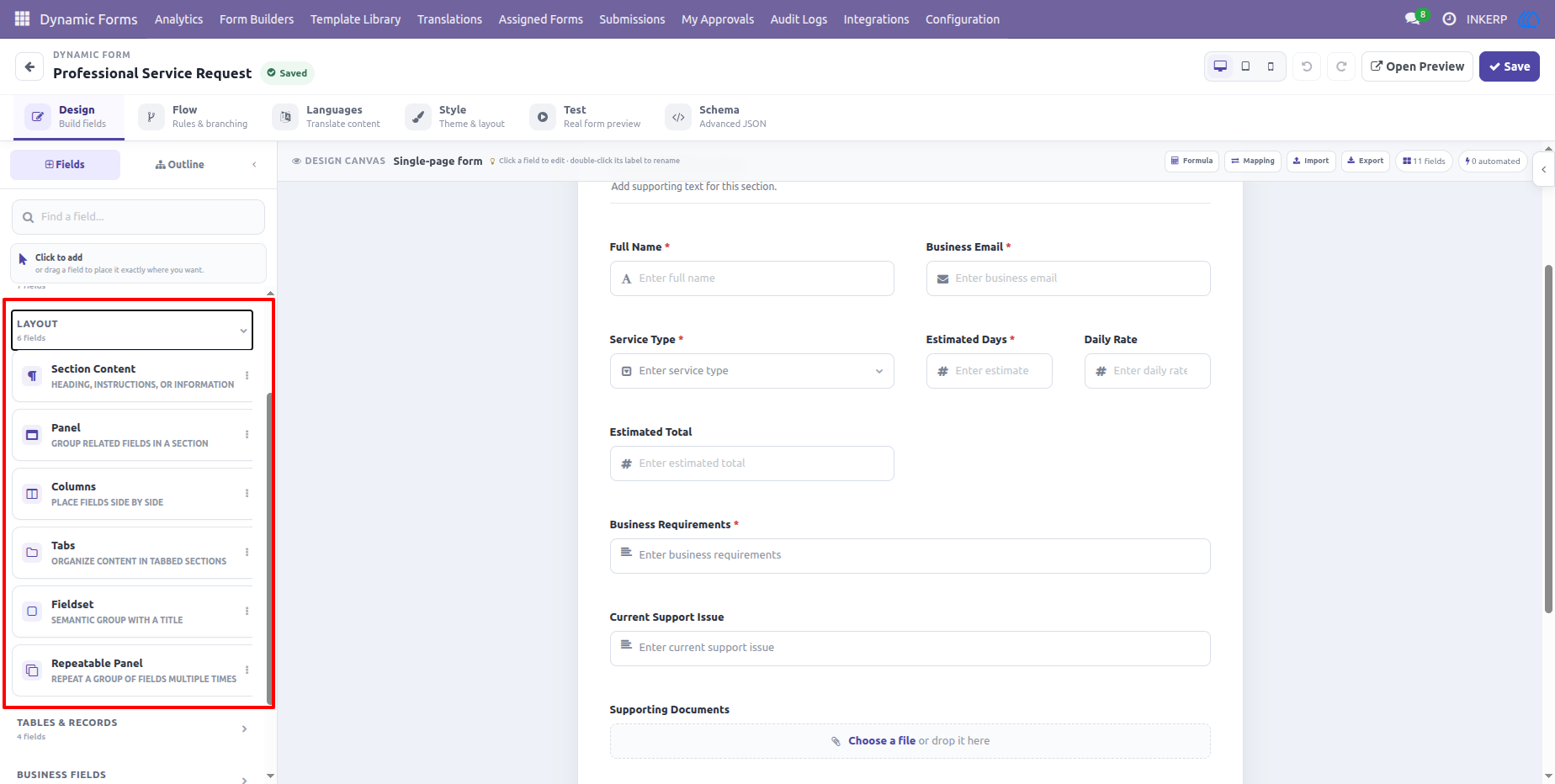This screenshot has height=784, width=1555.
Task: Open Submissions in the top menu
Action: tap(632, 19)
